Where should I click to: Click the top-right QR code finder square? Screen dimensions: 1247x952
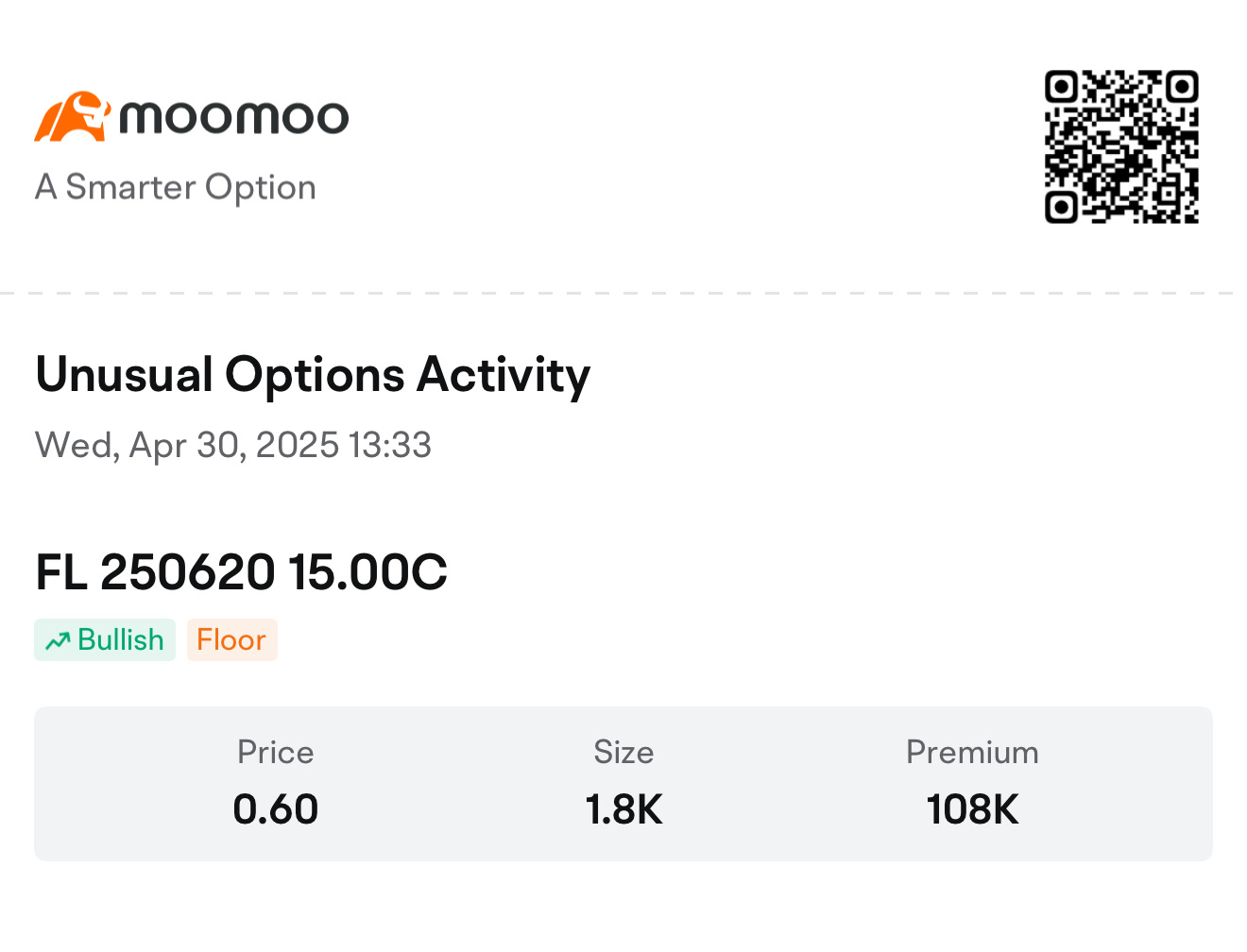1182,87
